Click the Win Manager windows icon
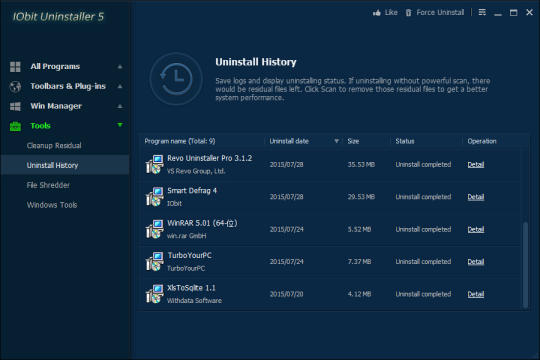The height and width of the screenshot is (360, 540). [15, 106]
